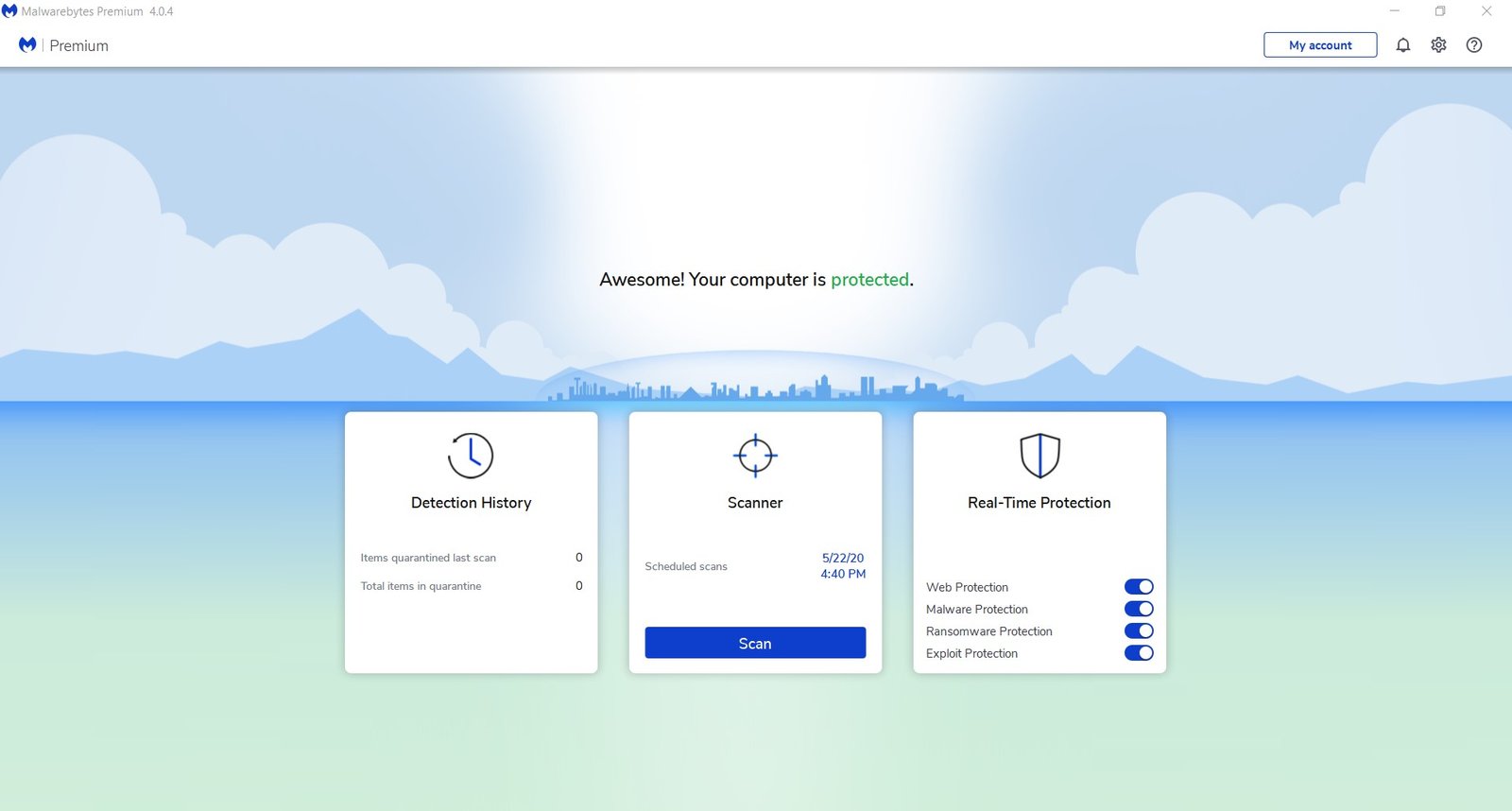Open the Real-Time Protection card title

(1039, 503)
